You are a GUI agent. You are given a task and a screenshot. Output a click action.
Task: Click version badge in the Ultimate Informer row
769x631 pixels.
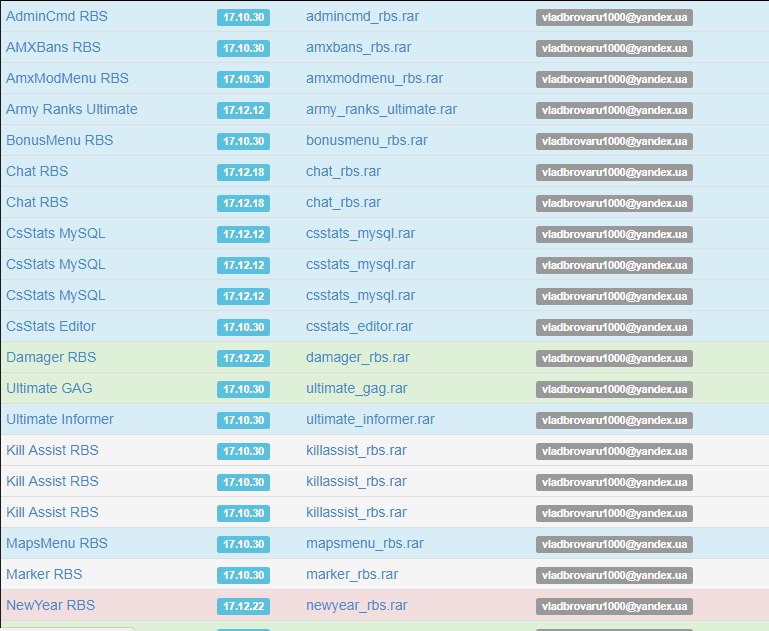[x=243, y=420]
